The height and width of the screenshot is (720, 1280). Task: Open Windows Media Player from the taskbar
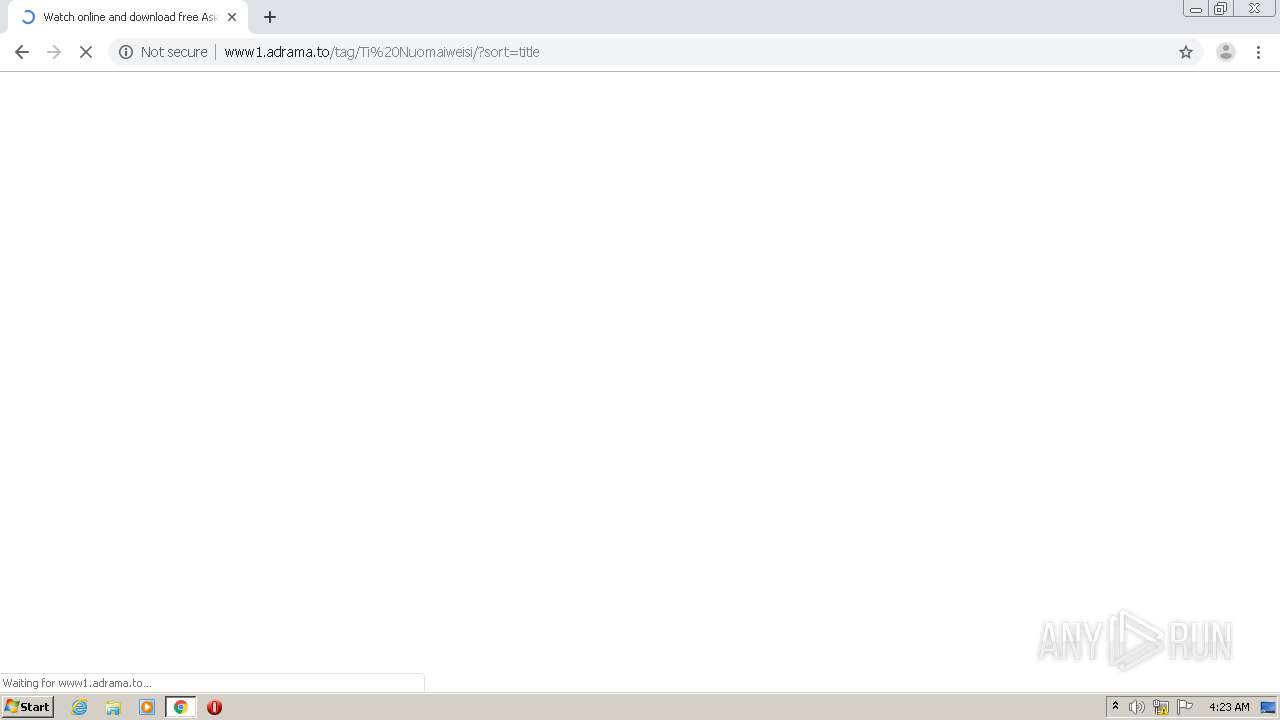pyautogui.click(x=147, y=707)
